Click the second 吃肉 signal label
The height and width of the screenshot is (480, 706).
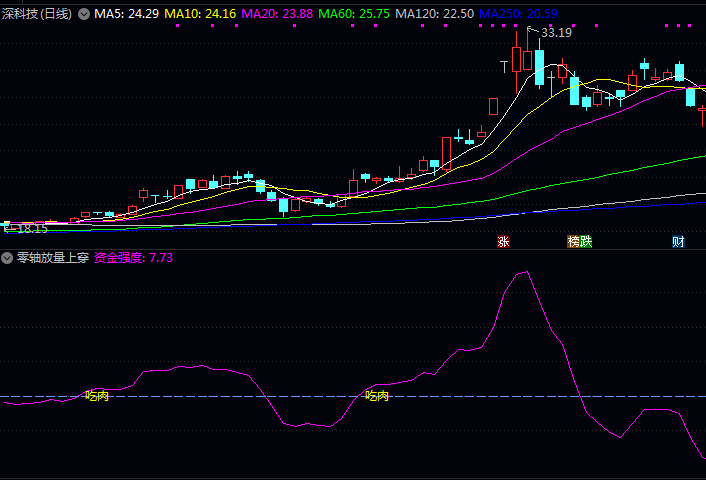coord(377,396)
